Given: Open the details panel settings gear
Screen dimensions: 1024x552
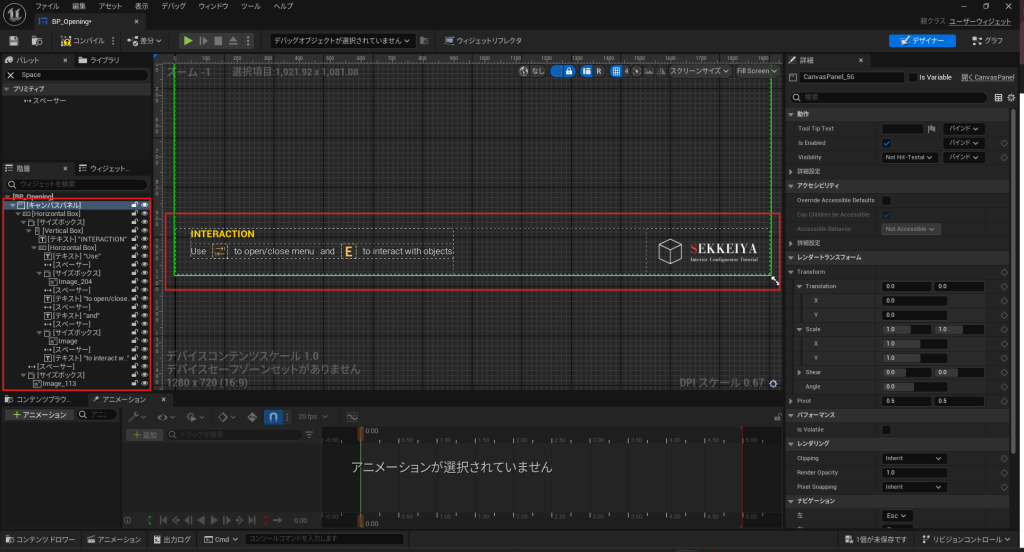Looking at the screenshot, I should click(x=1011, y=98).
